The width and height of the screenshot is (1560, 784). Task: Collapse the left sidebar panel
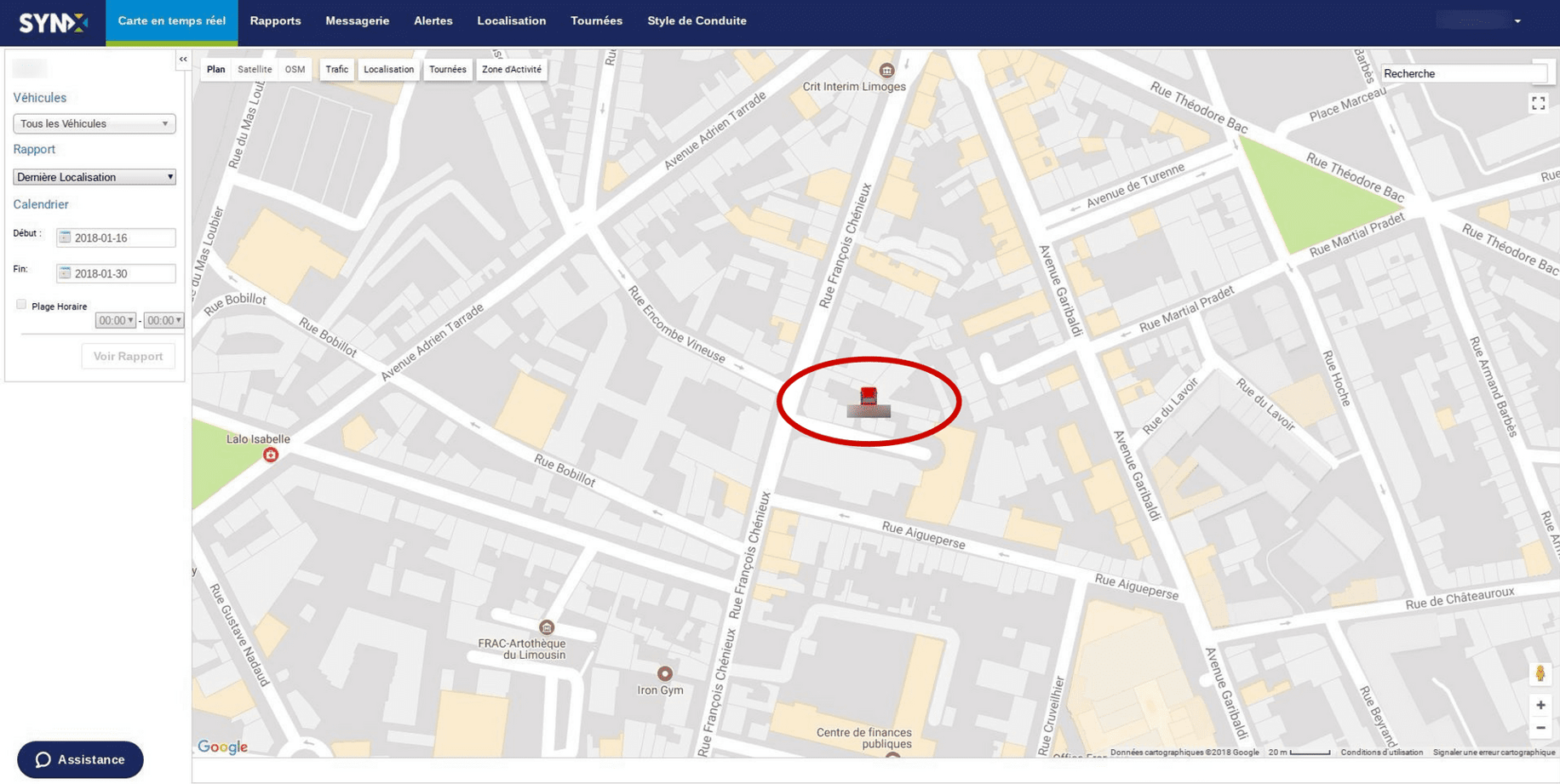[x=183, y=60]
